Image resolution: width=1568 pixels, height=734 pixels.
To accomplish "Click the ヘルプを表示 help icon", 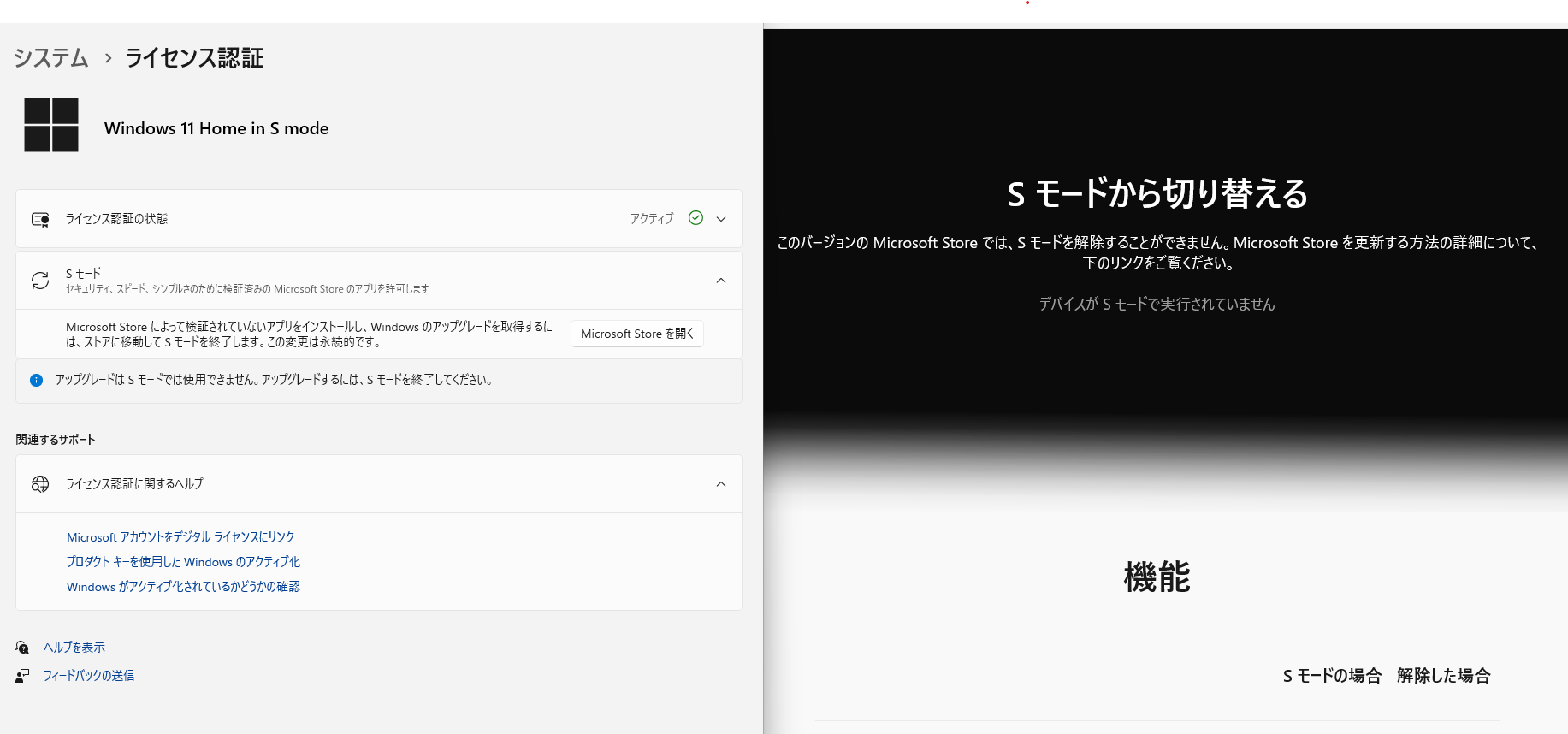I will tap(22, 648).
